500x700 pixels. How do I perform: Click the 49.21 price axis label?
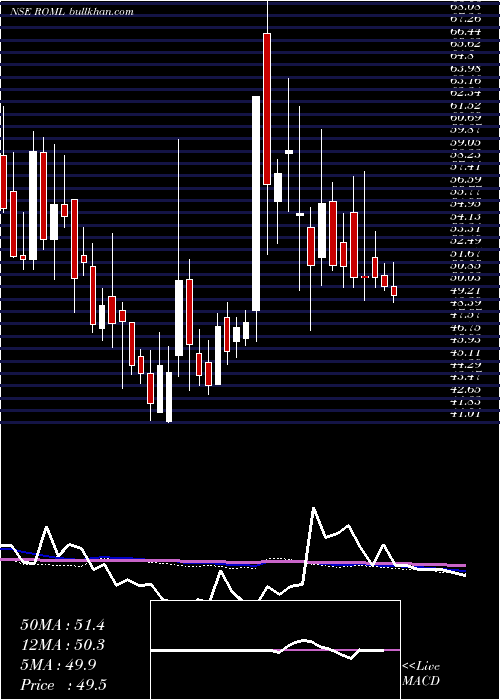click(x=466, y=291)
